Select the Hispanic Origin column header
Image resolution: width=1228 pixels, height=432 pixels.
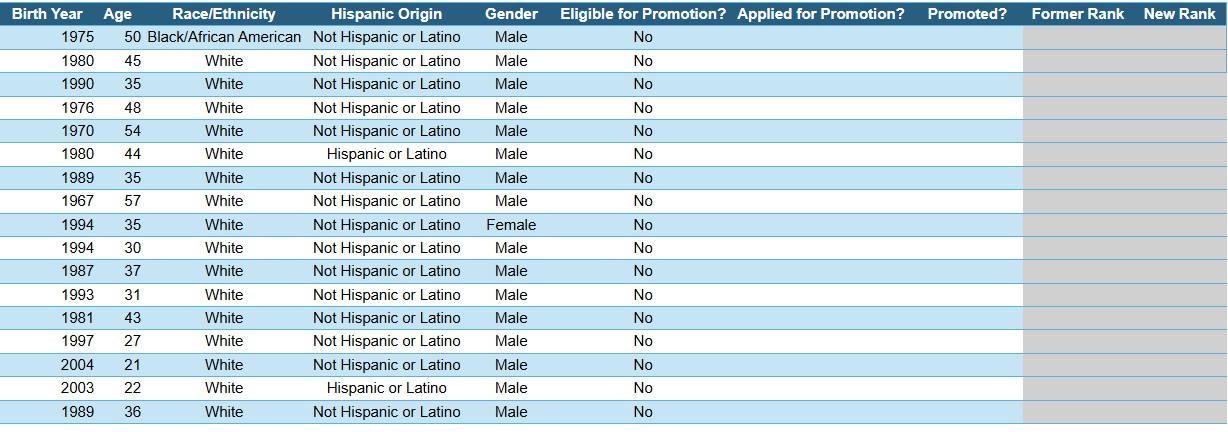[x=386, y=14]
